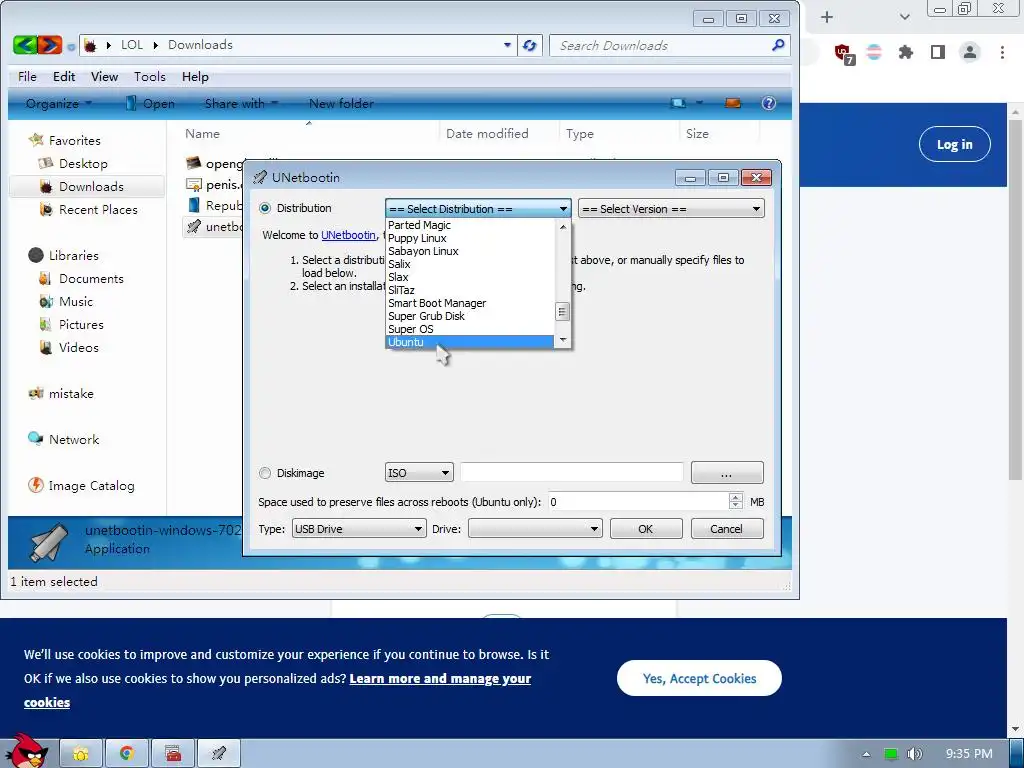The image size is (1024, 768).
Task: Open the Tools menu in Explorer
Action: pos(150,76)
